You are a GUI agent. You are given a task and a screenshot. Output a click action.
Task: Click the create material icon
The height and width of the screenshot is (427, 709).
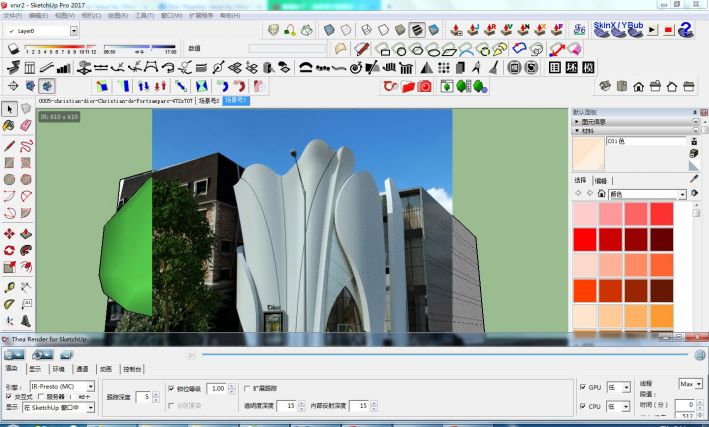coord(694,153)
